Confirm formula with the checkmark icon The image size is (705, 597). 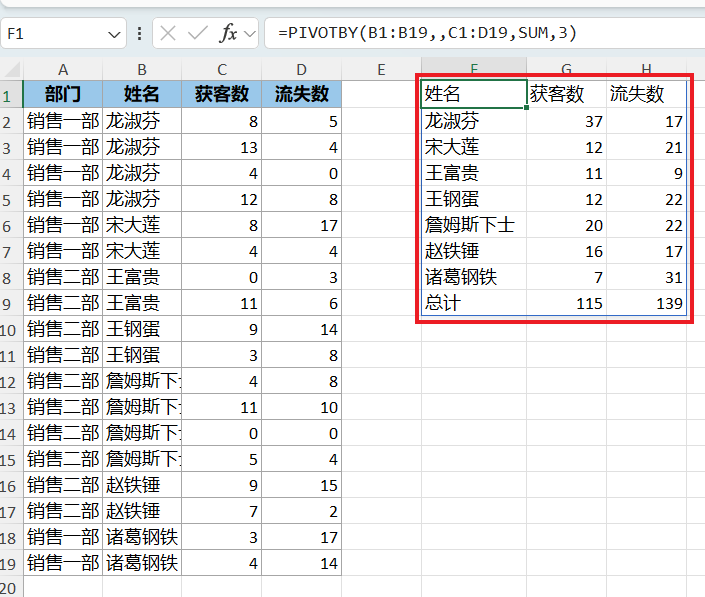197,33
